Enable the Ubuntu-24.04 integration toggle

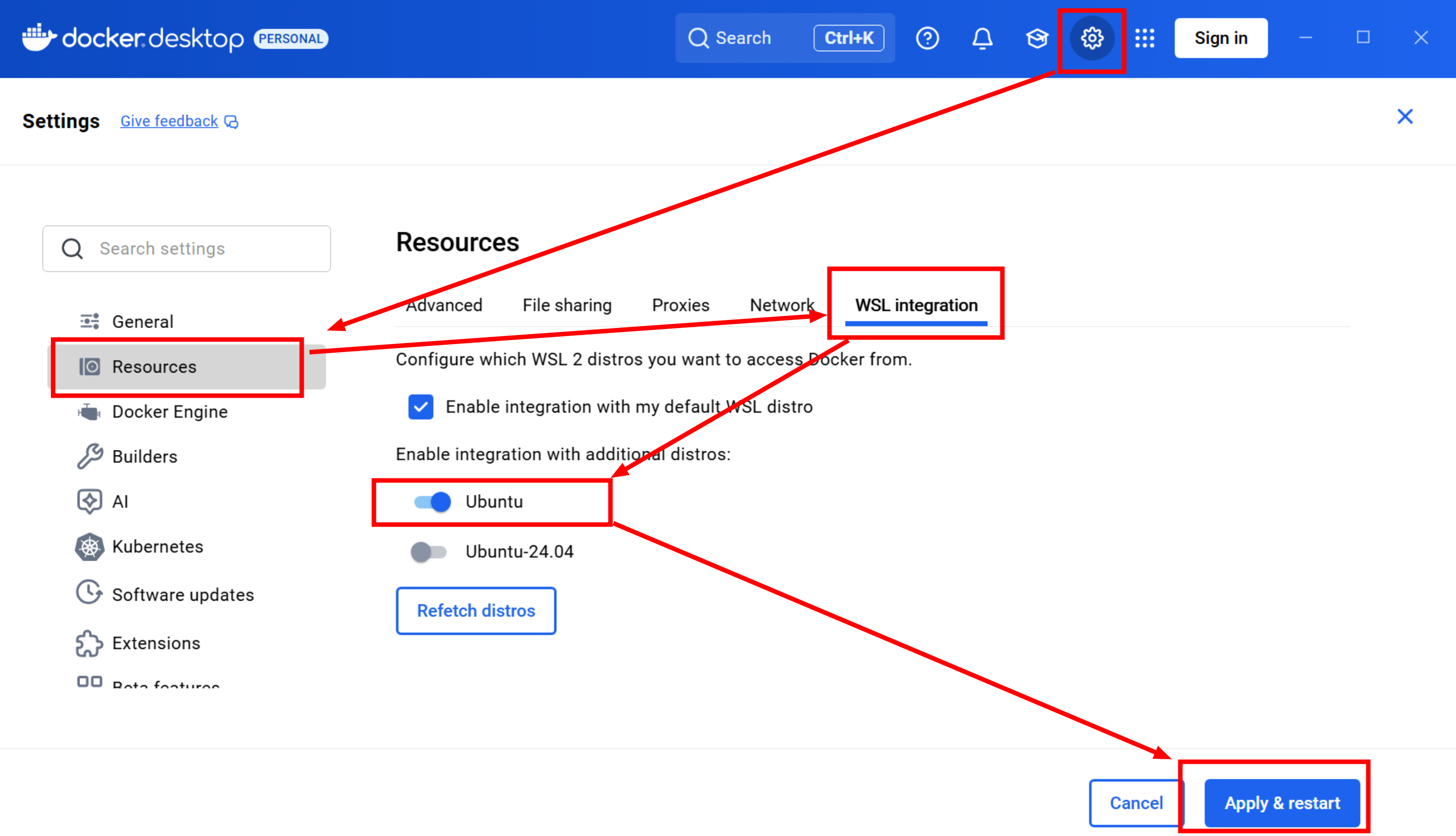[x=429, y=552]
